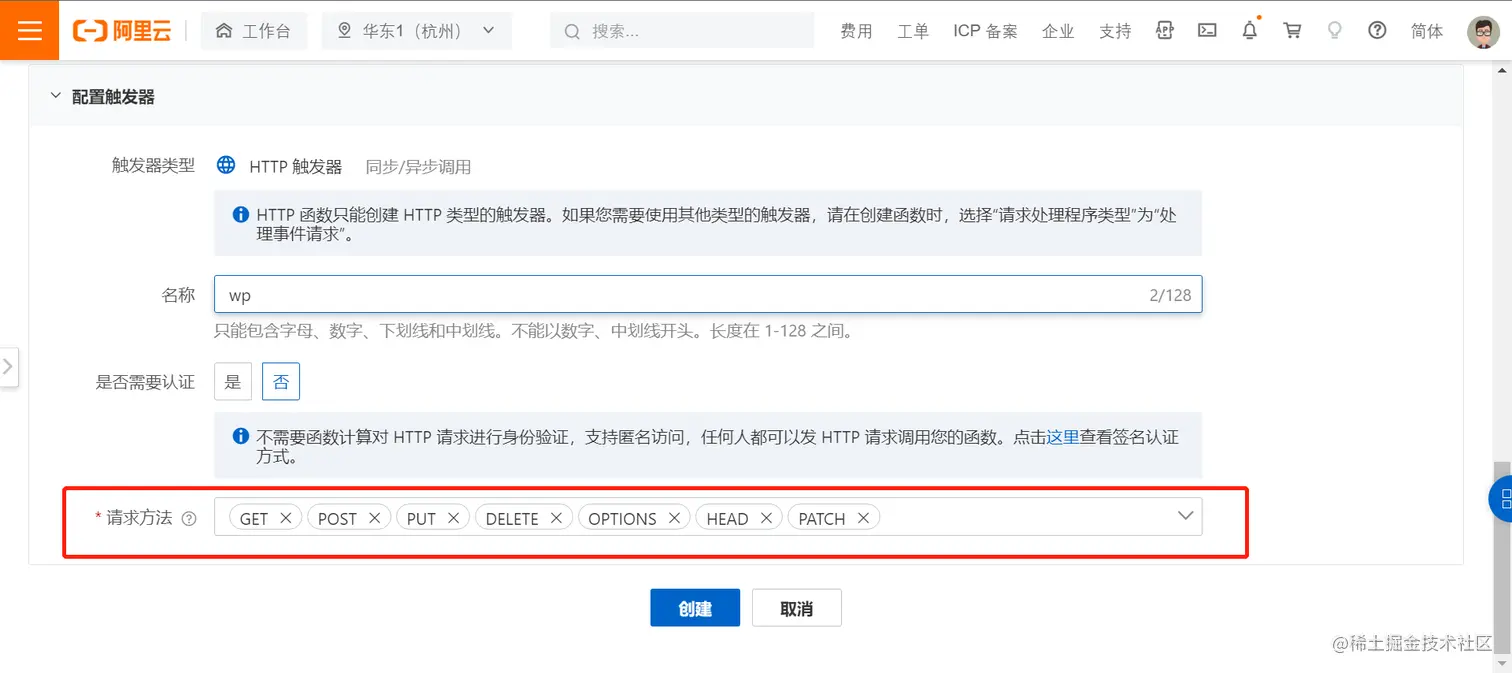Expand the left sidebar arrow handle

point(8,367)
